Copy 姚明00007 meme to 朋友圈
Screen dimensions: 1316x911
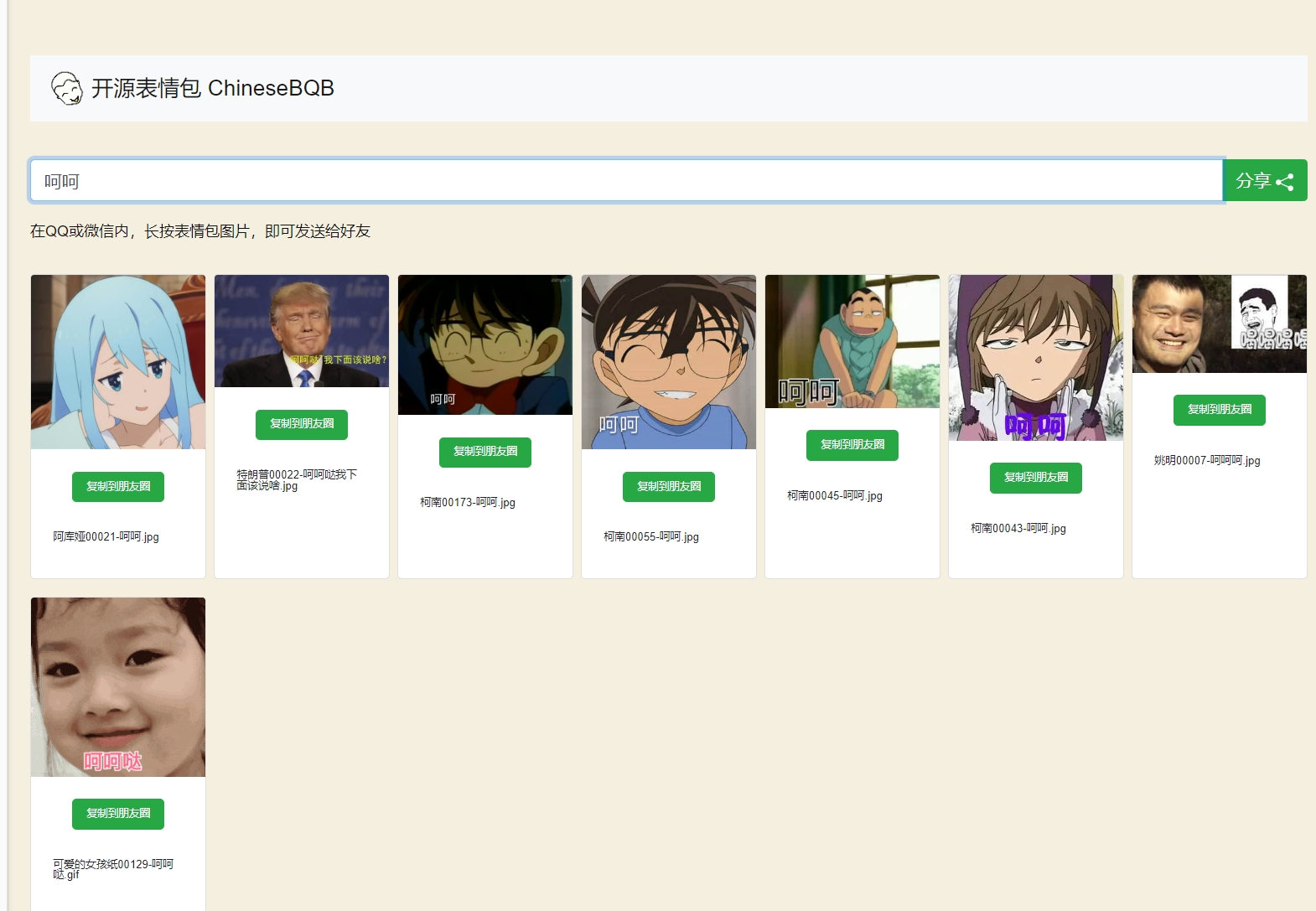point(1220,410)
